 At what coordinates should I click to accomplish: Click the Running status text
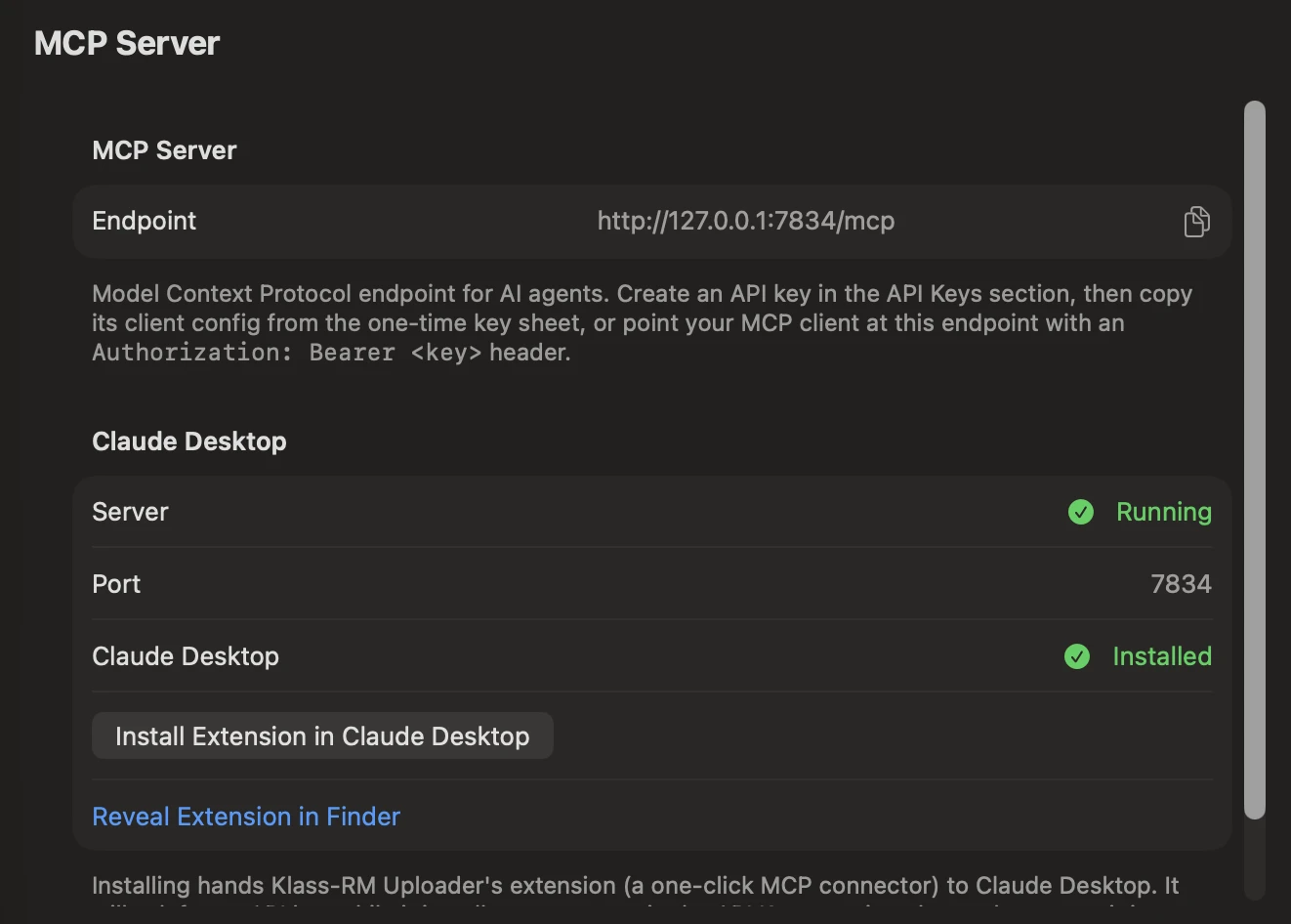pyautogui.click(x=1164, y=512)
